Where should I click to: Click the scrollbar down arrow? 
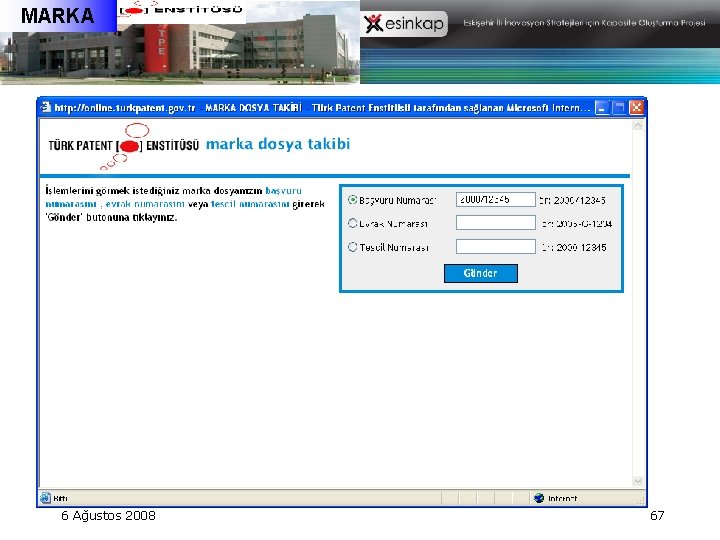coord(638,481)
